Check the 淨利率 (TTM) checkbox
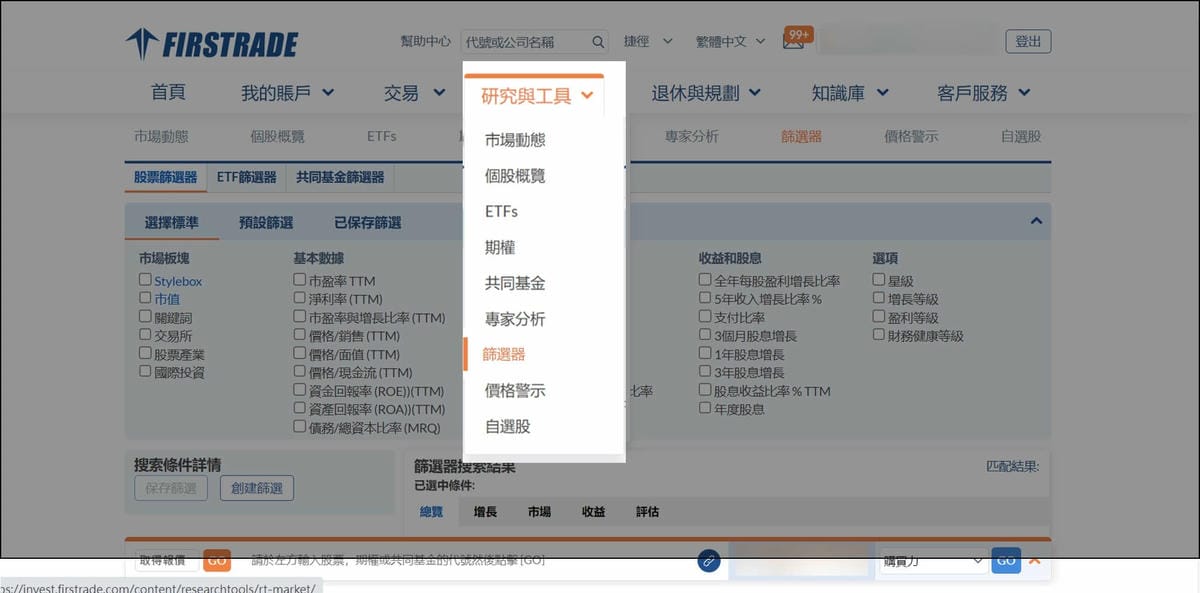 click(x=300, y=298)
